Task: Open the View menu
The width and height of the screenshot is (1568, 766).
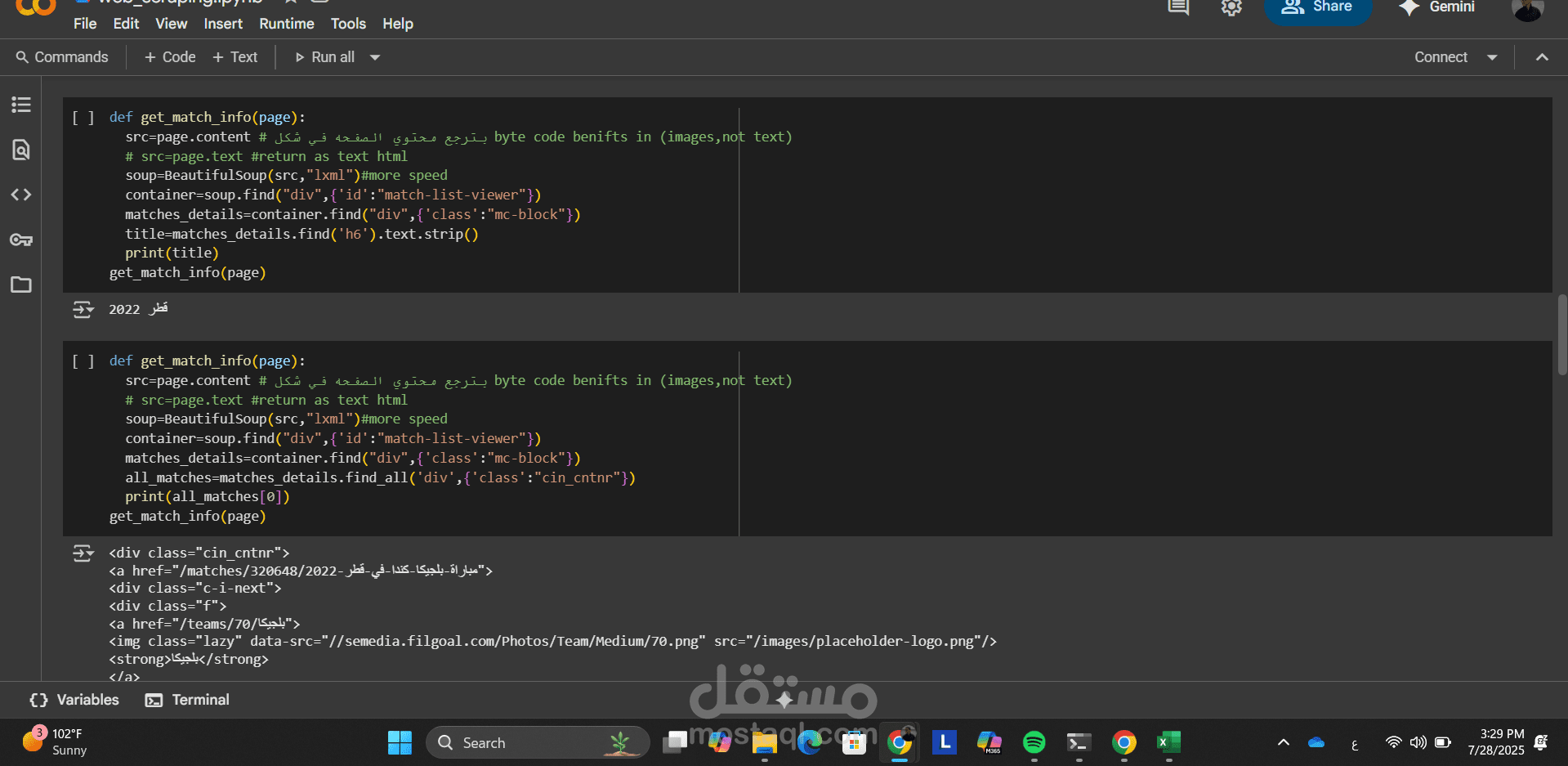Action: pos(172,24)
